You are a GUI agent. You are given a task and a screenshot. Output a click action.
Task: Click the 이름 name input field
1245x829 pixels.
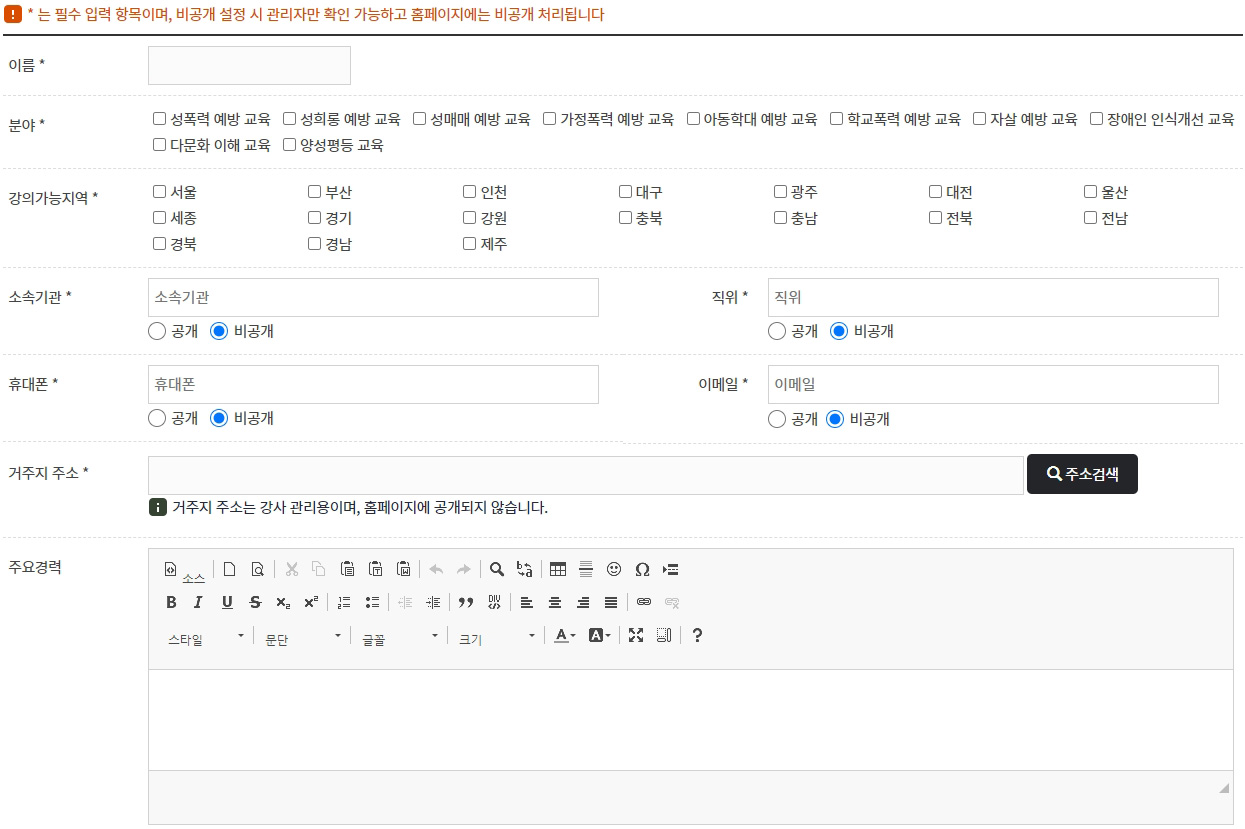click(249, 66)
